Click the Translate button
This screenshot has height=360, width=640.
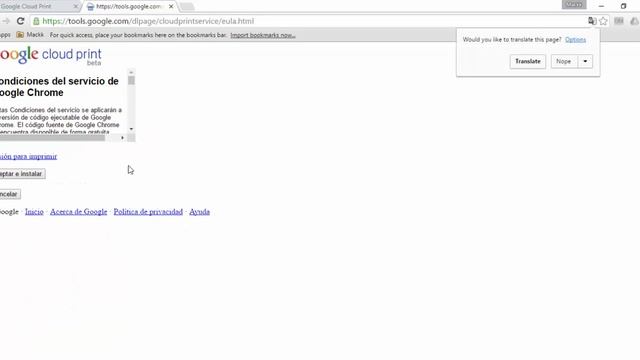coord(528,61)
